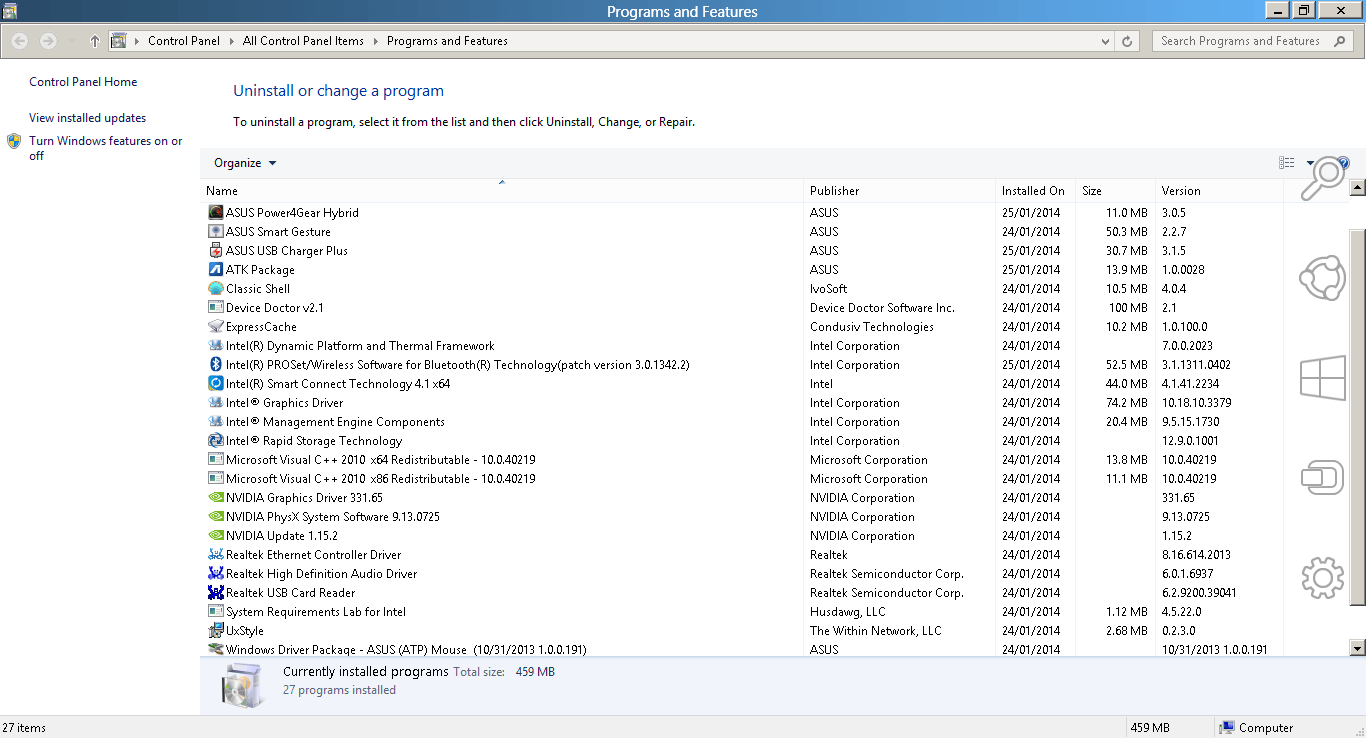Click the ASUS USB Charger Plus icon
The height and width of the screenshot is (738, 1366).
215,251
